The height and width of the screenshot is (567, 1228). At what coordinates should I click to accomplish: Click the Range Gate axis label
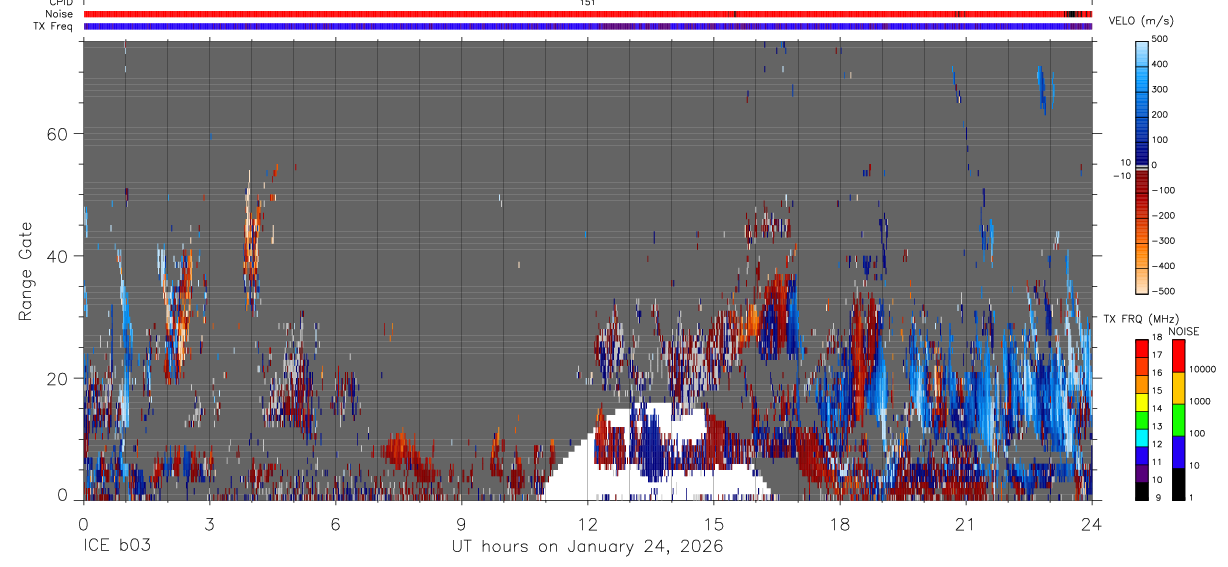pyautogui.click(x=27, y=271)
